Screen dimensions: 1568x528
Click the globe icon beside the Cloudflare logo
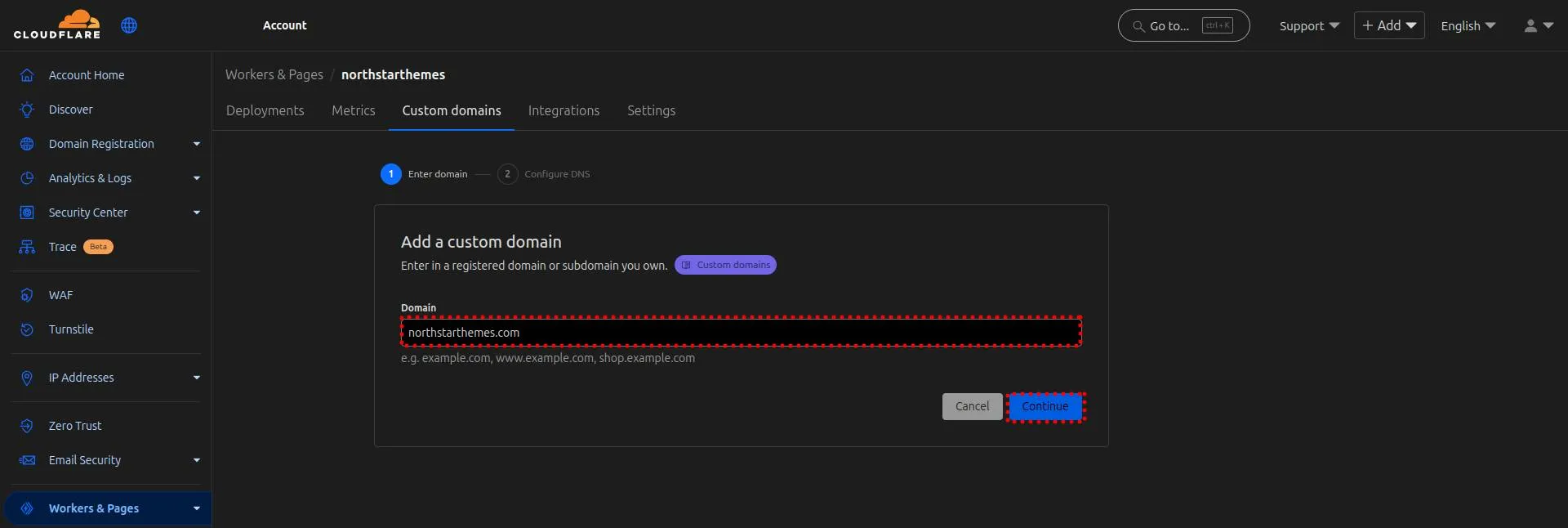pos(129,25)
